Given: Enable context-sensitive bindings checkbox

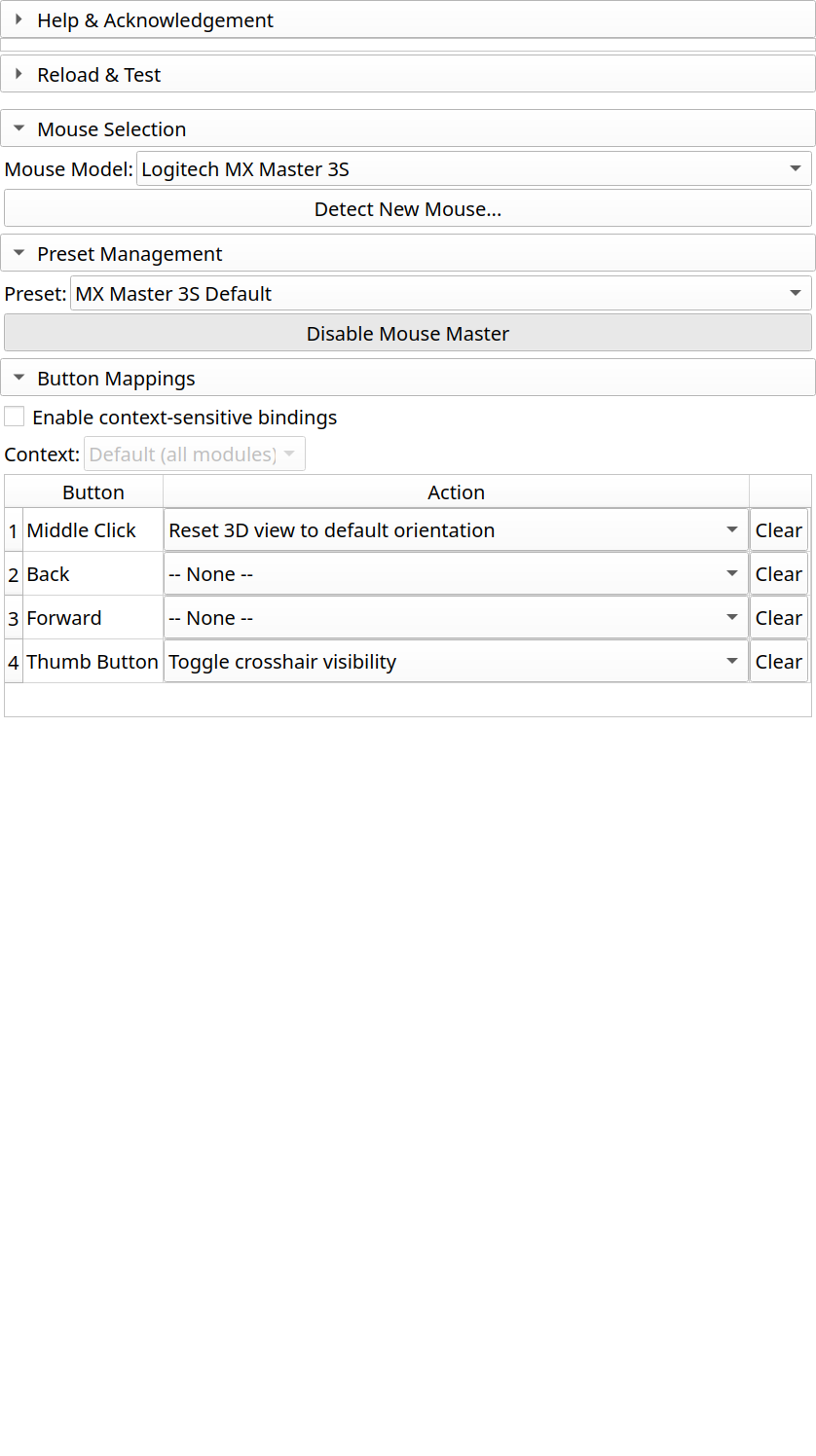Looking at the screenshot, I should 15,418.
